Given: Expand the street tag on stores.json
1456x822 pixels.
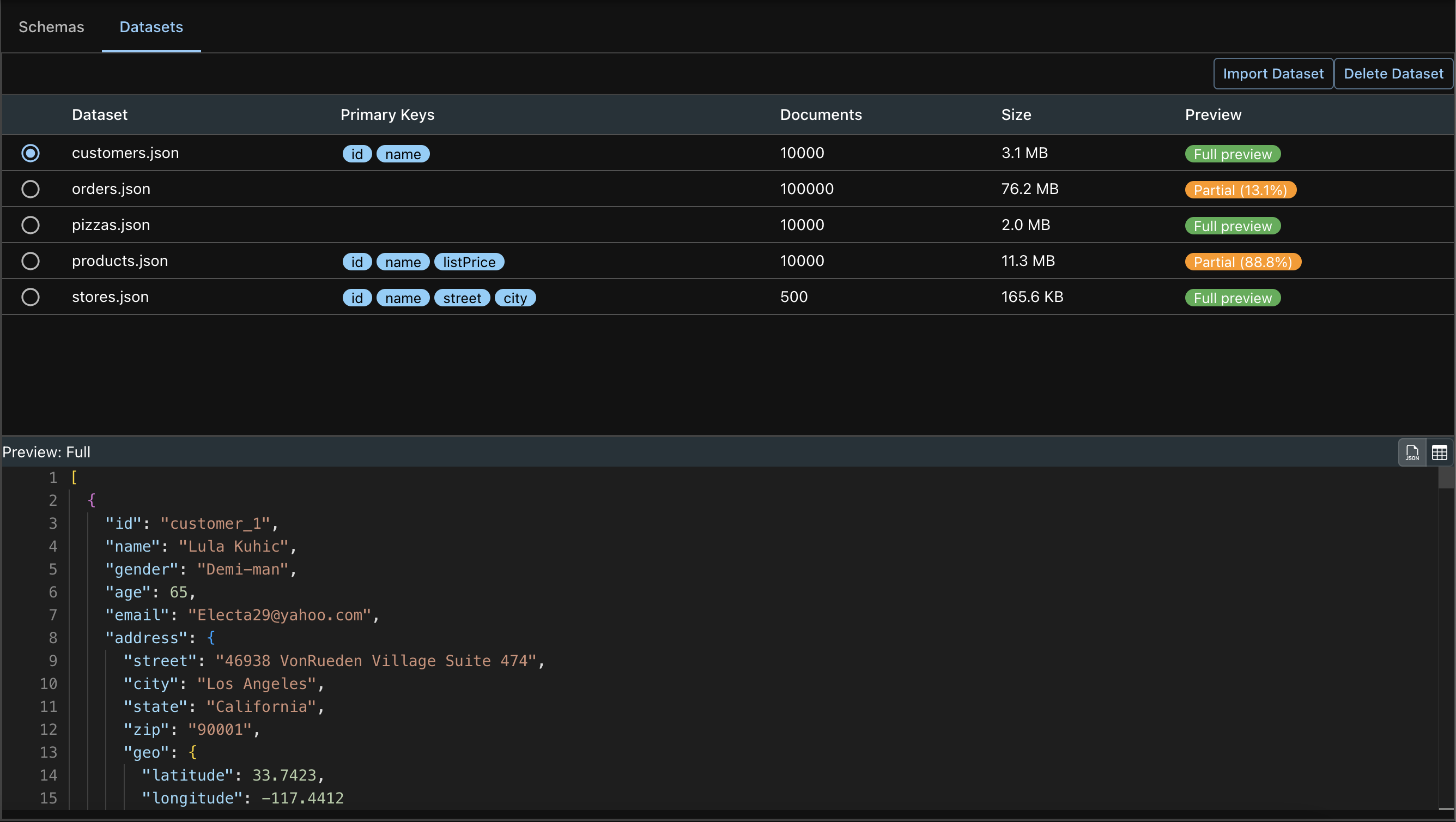Looking at the screenshot, I should pyautogui.click(x=463, y=297).
